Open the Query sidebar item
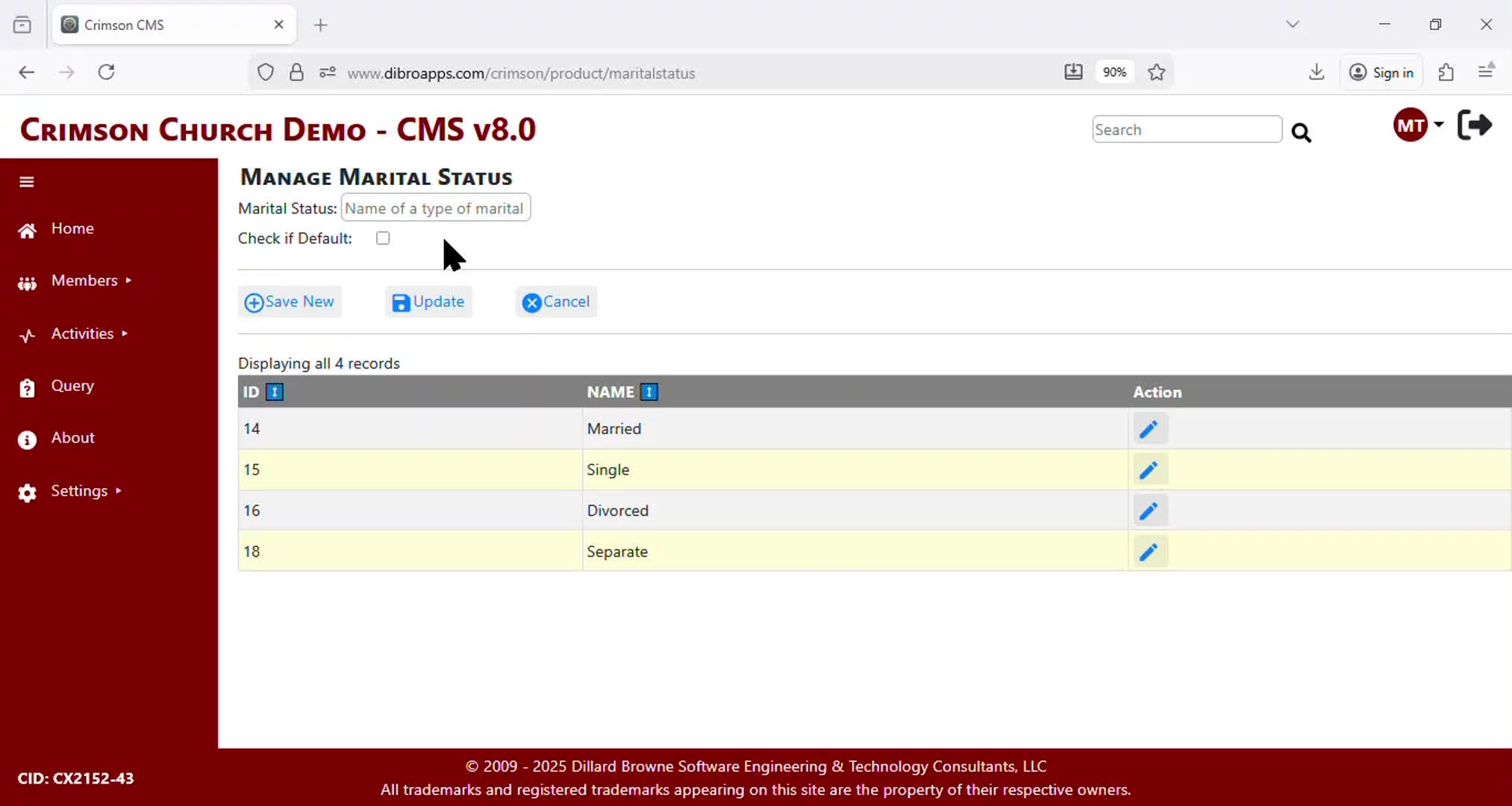Screen dimensions: 1512x806 coord(72,386)
